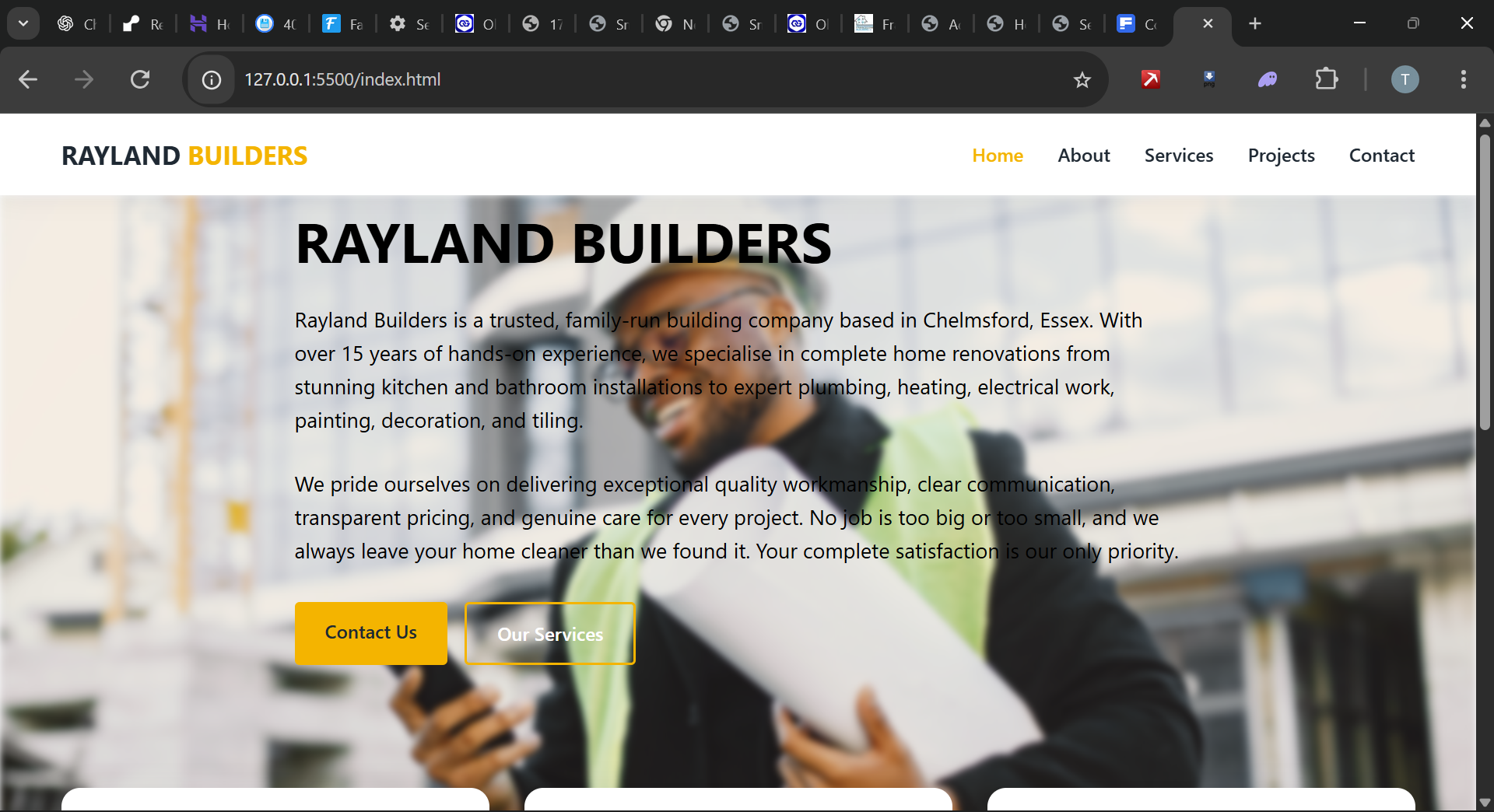Switch to the ChatGPT tab labeled Cl
This screenshot has width=1494, height=812.
pos(77,24)
